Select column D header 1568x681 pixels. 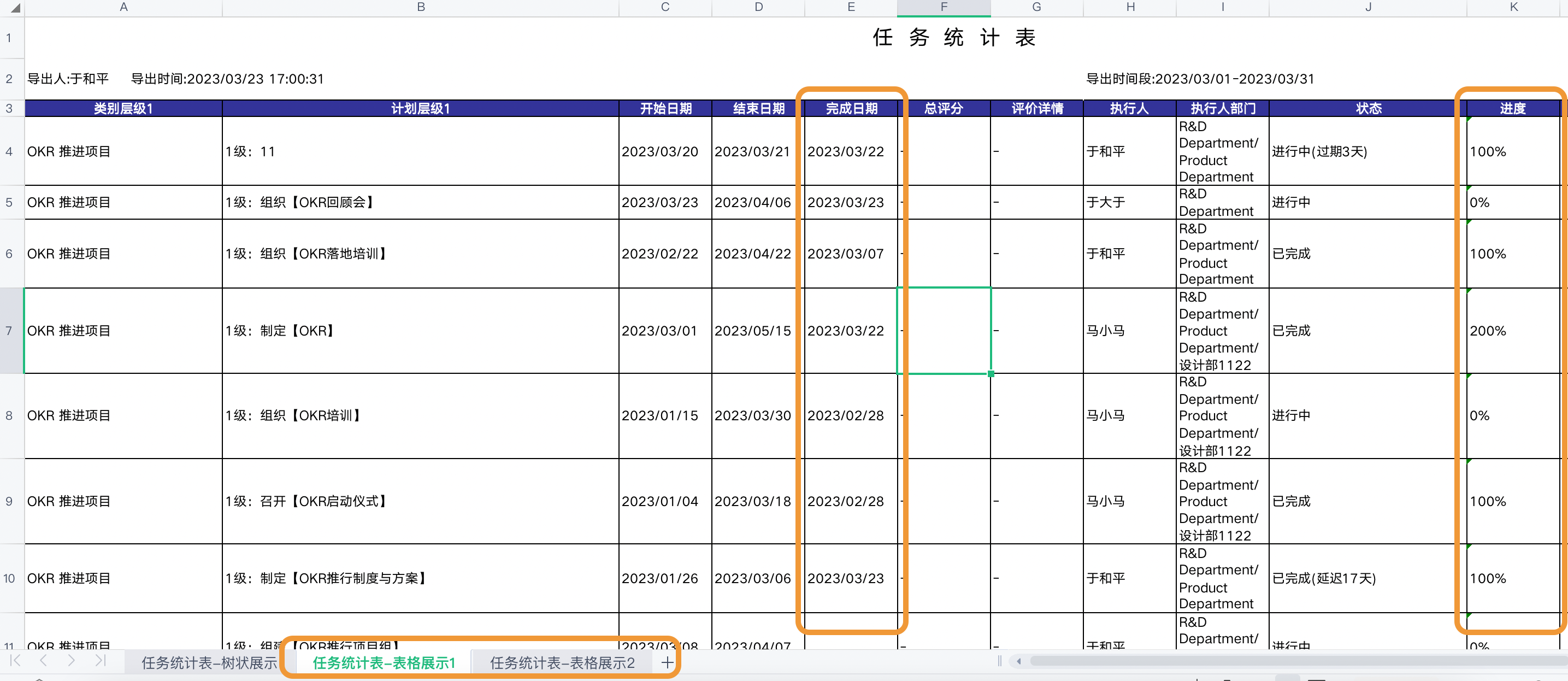[758, 7]
